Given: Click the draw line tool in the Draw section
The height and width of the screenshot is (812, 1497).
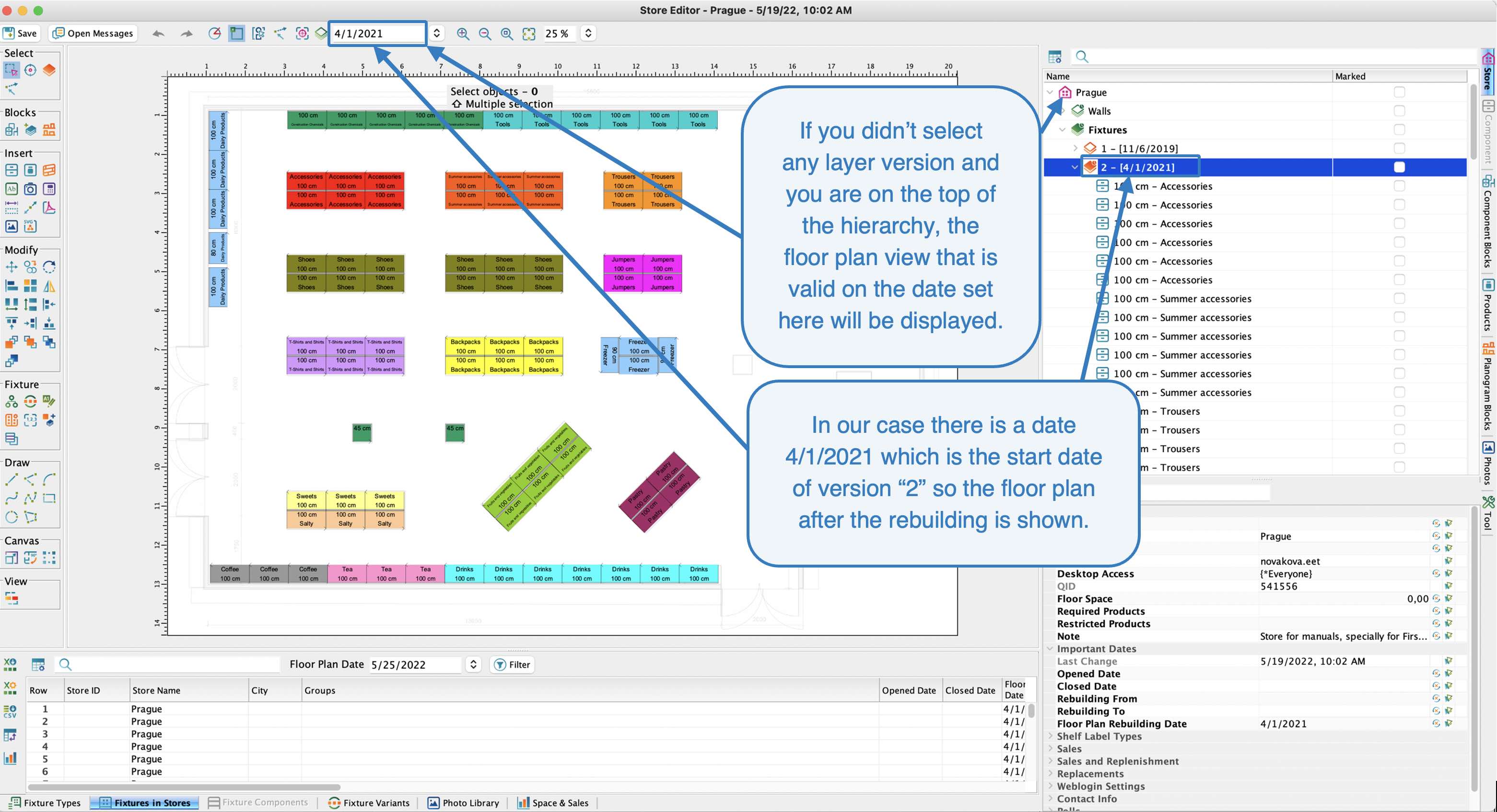Looking at the screenshot, I should (x=11, y=480).
